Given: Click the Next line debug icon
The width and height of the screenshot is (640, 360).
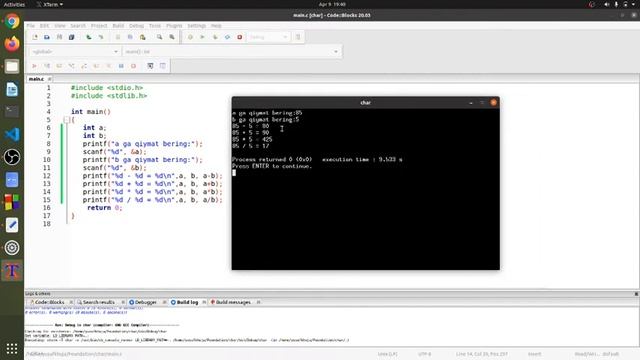Looking at the screenshot, I should coord(59,66).
